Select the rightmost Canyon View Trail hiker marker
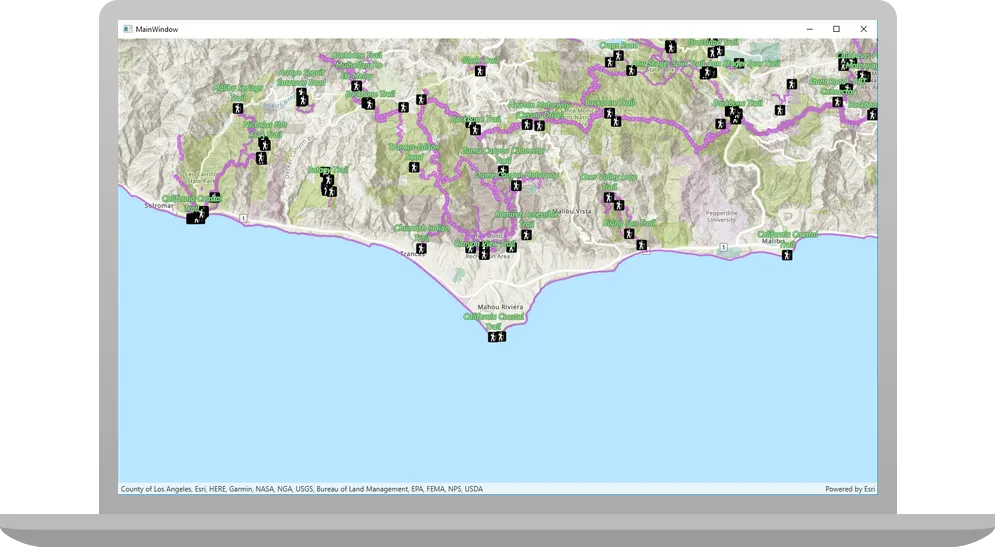The image size is (995, 547). (x=511, y=248)
